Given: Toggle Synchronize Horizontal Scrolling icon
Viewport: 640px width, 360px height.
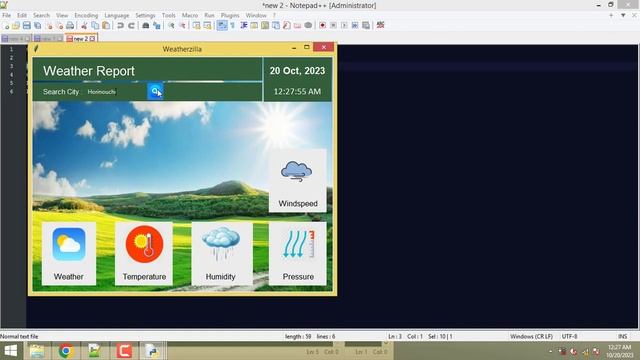Looking at the screenshot, I should pos(207,25).
